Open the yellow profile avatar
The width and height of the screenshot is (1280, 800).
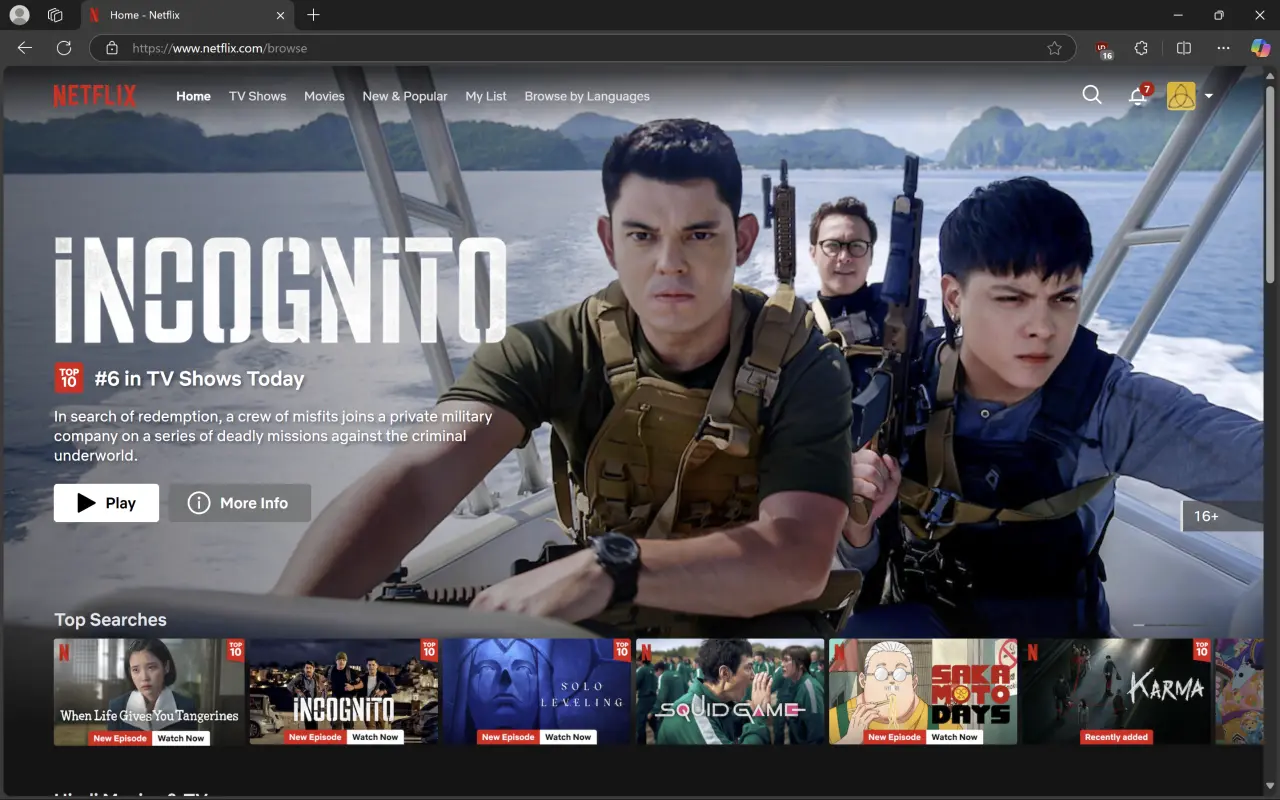pos(1181,95)
